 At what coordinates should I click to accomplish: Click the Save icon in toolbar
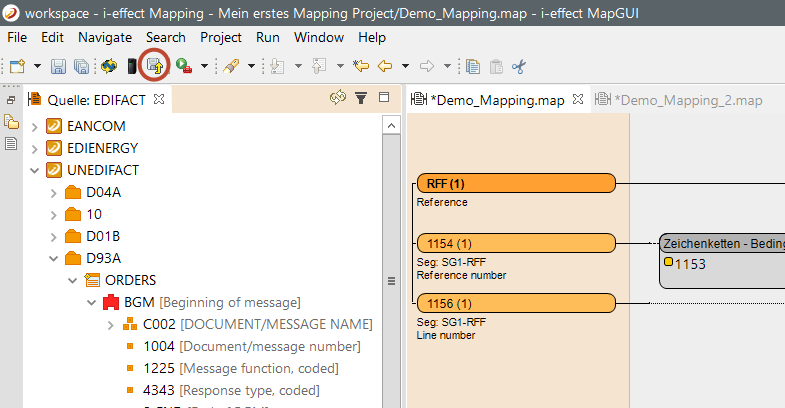58,66
